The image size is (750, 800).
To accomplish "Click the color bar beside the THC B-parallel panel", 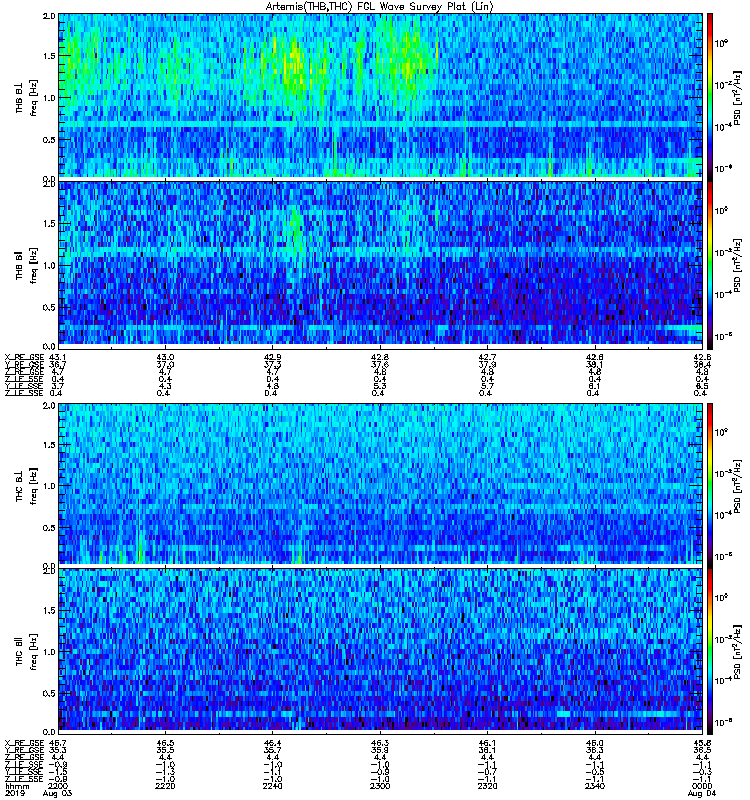I will pyautogui.click(x=710, y=650).
